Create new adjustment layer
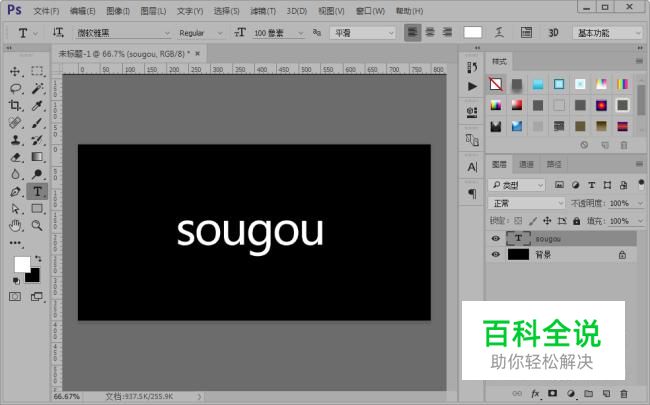The width and height of the screenshot is (650, 405). click(x=571, y=393)
